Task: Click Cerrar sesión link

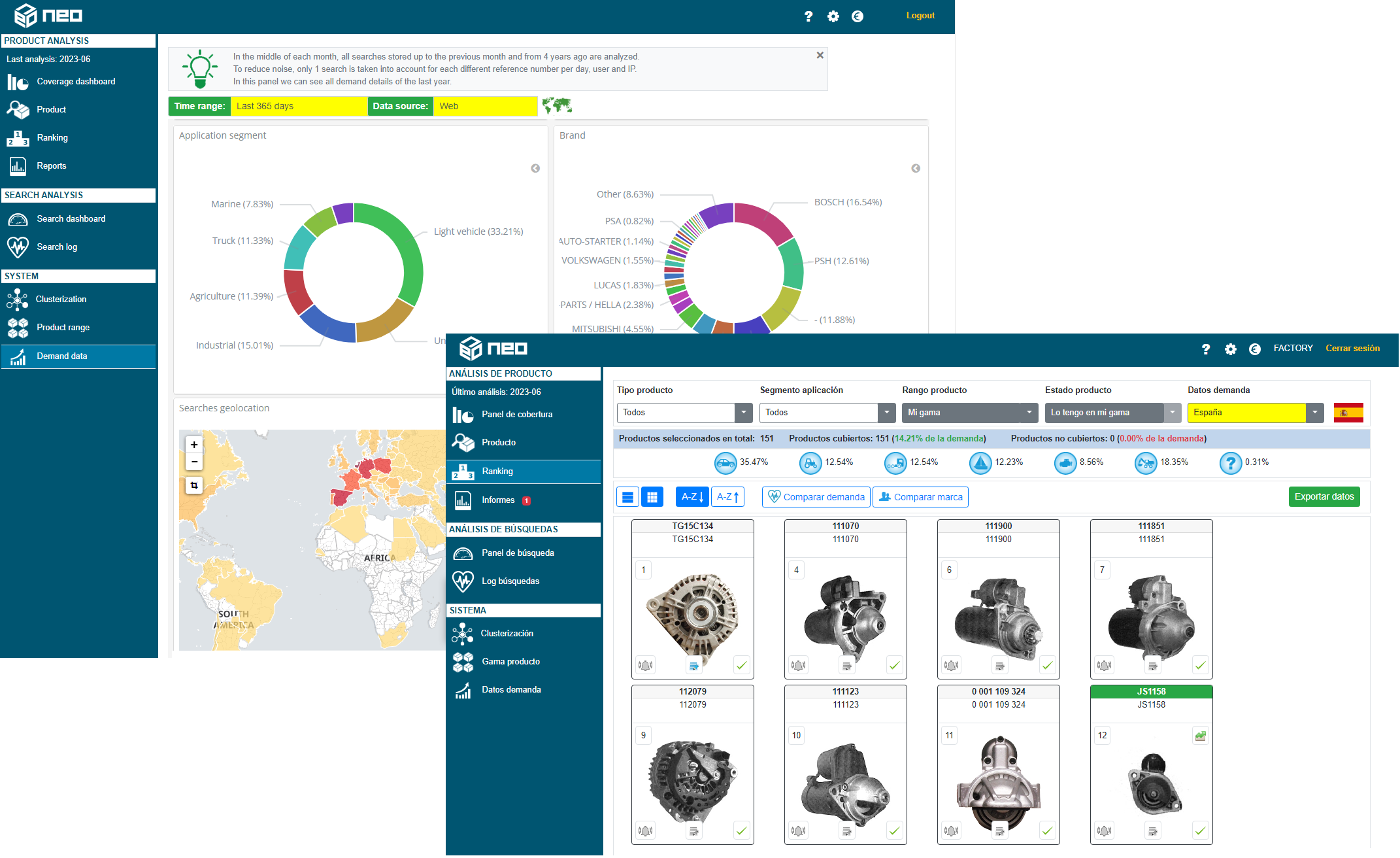Action: (x=1352, y=349)
